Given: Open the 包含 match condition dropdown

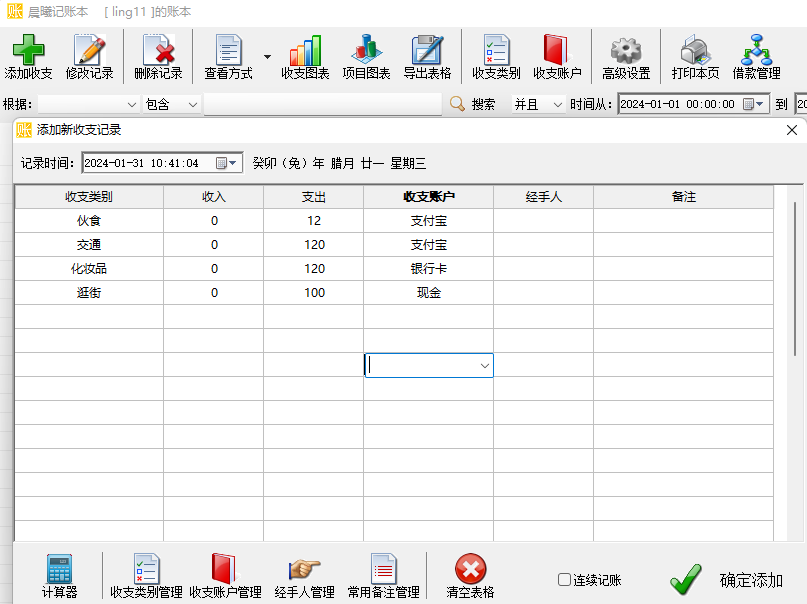Looking at the screenshot, I should click(170, 103).
